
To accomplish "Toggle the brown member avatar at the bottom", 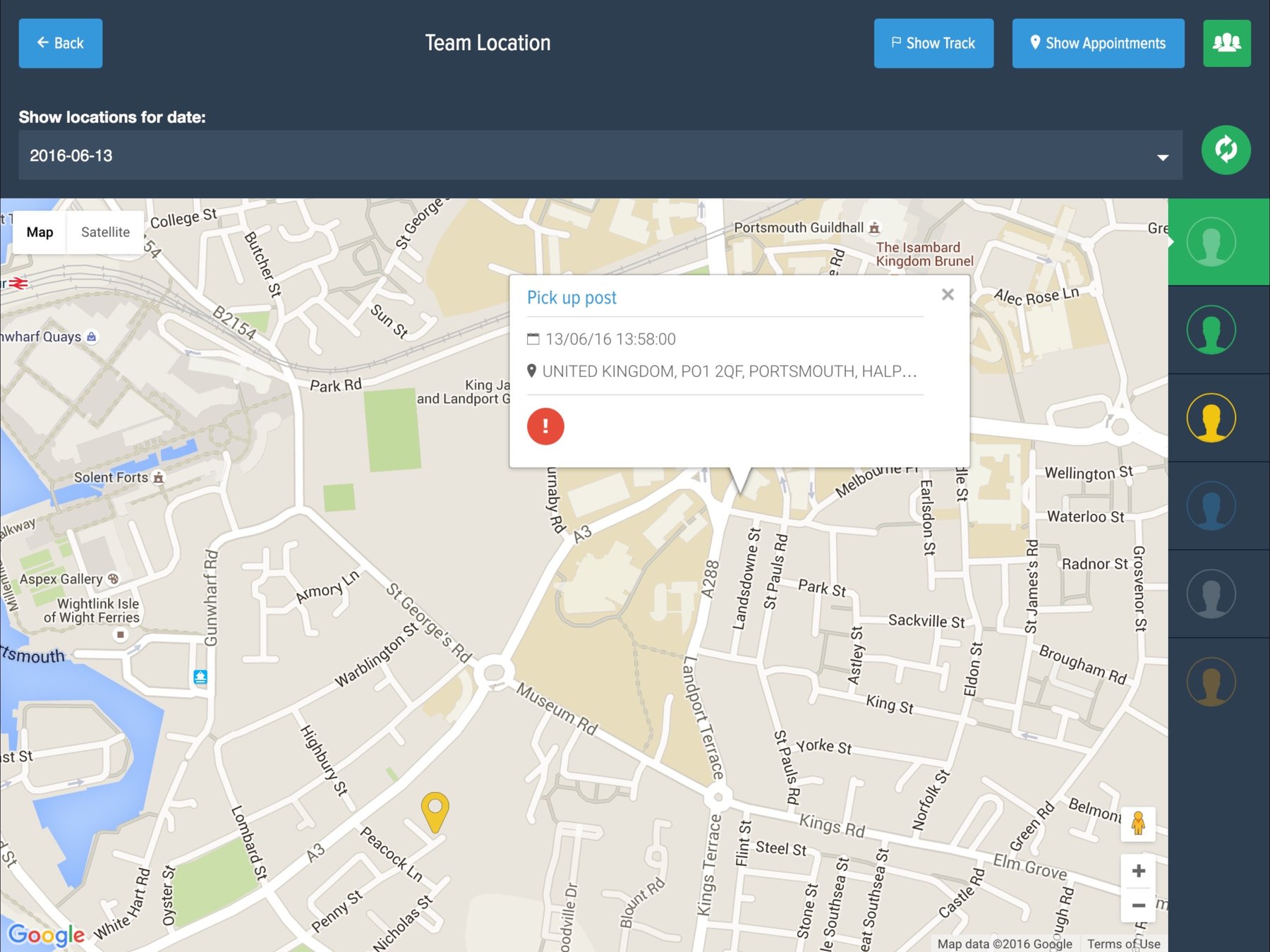I will coord(1211,680).
